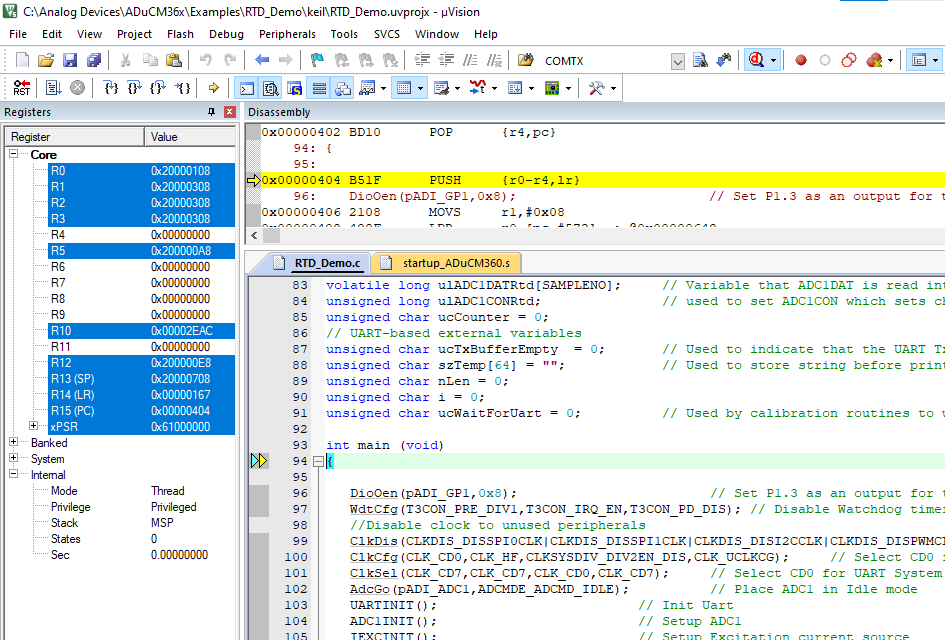Viewport: 945px width, 640px height.
Task: Show next statement yellow arrow icon
Action: (213, 88)
